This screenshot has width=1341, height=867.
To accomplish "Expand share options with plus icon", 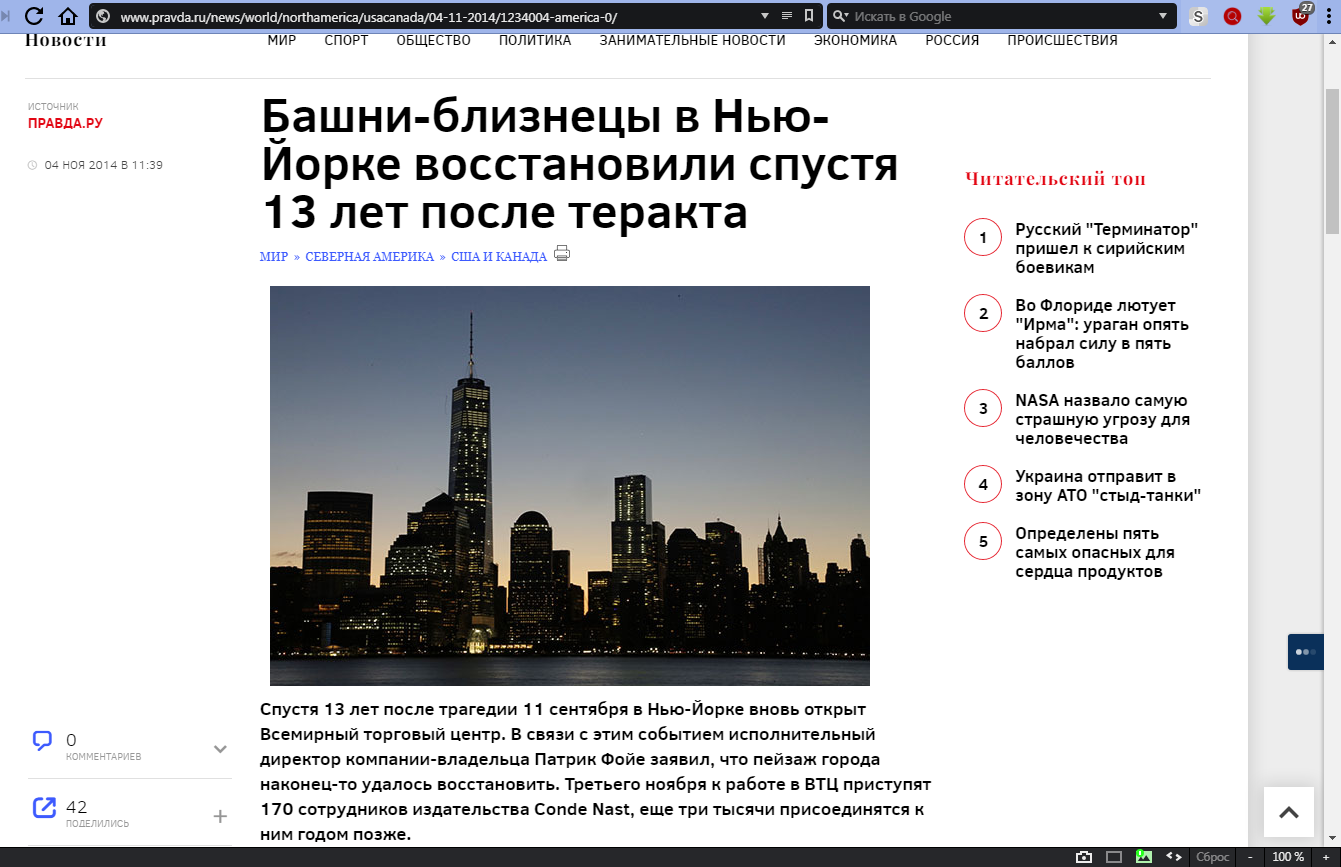I will coord(221,816).
